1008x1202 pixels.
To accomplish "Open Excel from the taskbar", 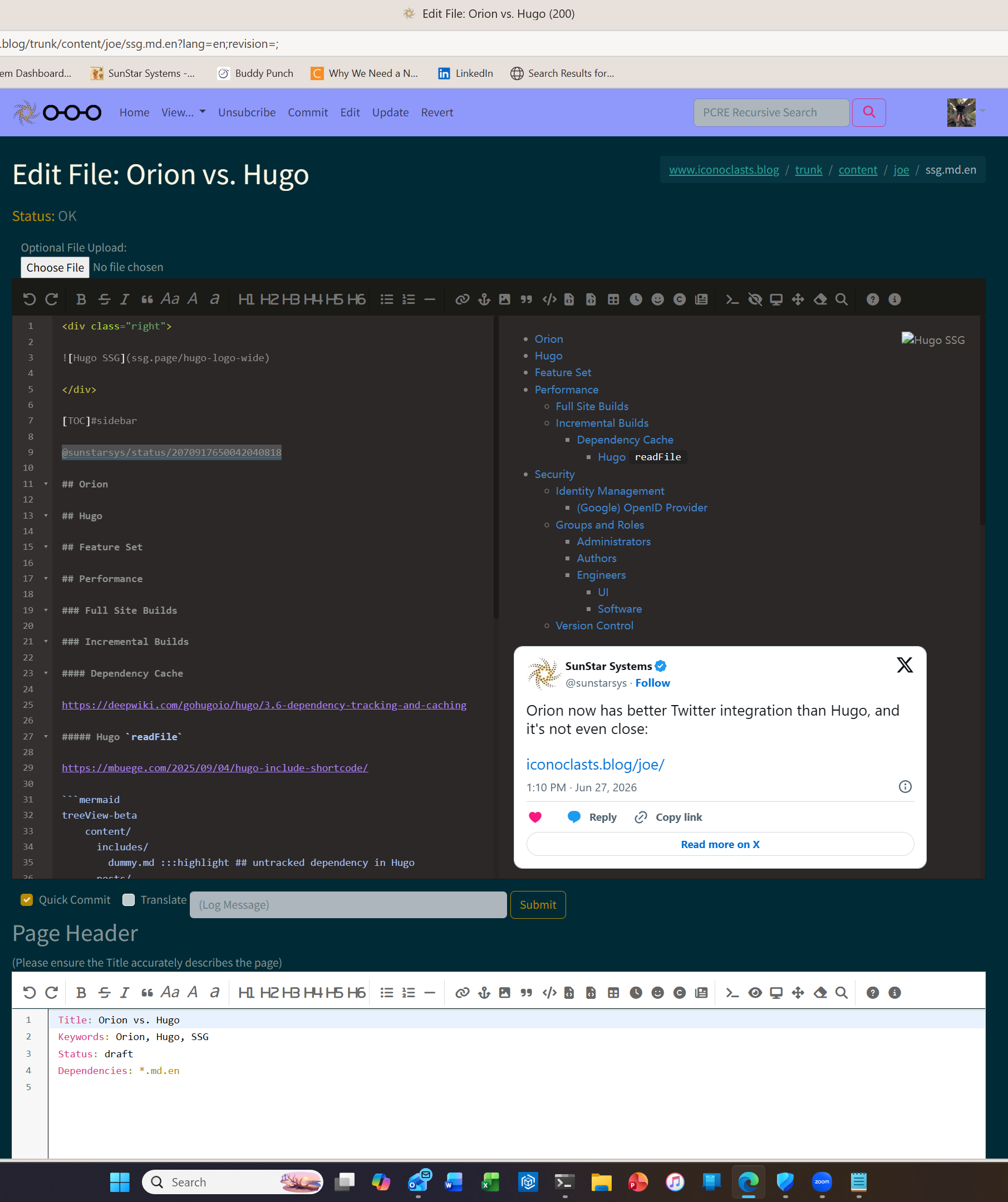I will [490, 1182].
